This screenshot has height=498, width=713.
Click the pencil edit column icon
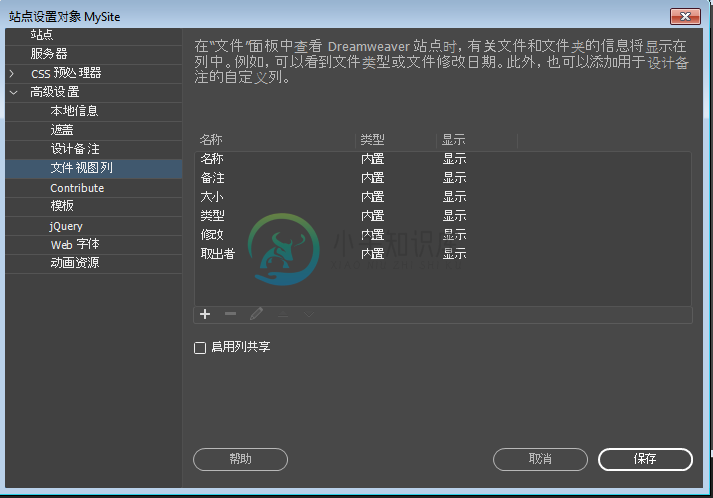pyautogui.click(x=256, y=314)
